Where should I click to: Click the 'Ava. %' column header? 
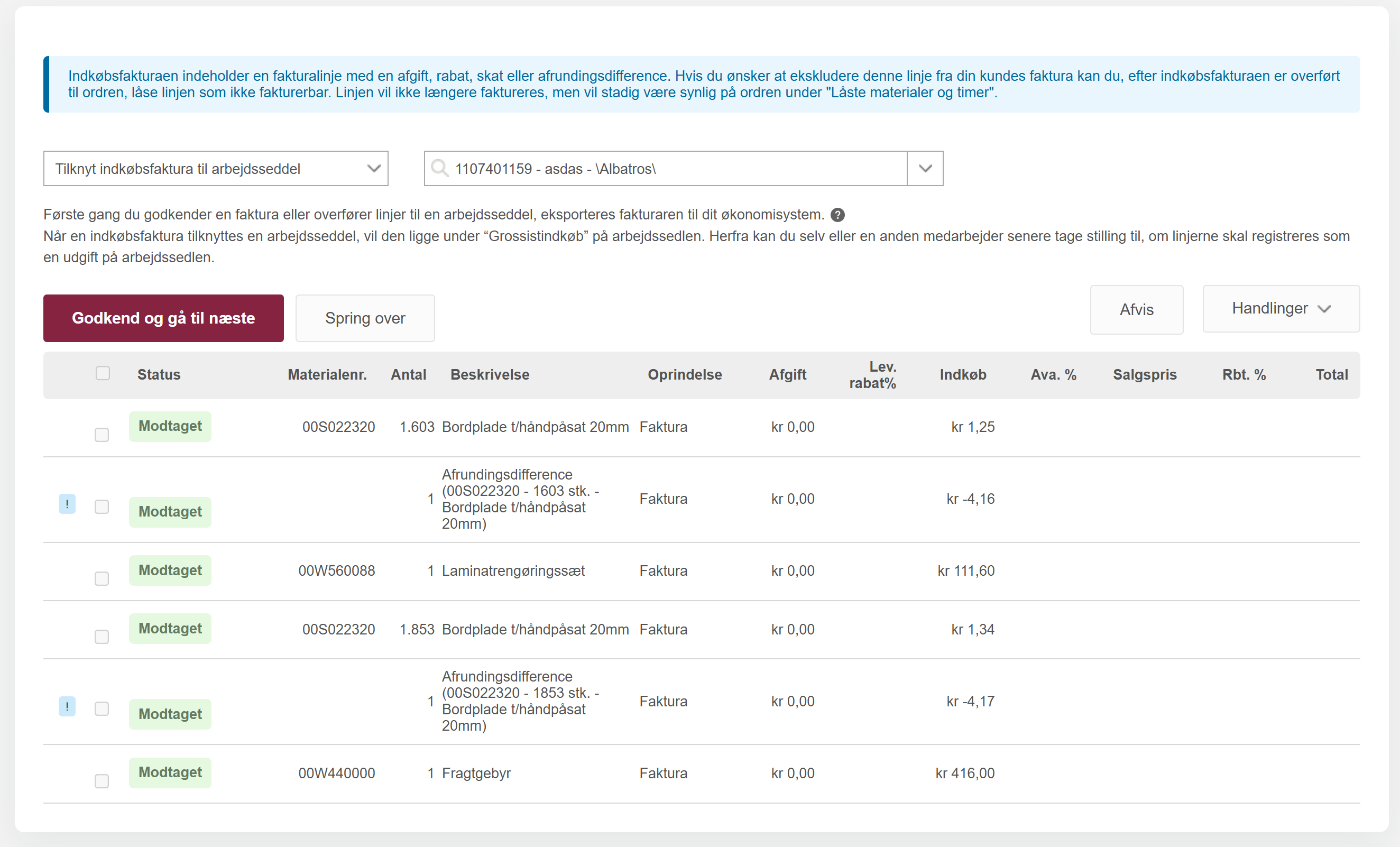1053,374
